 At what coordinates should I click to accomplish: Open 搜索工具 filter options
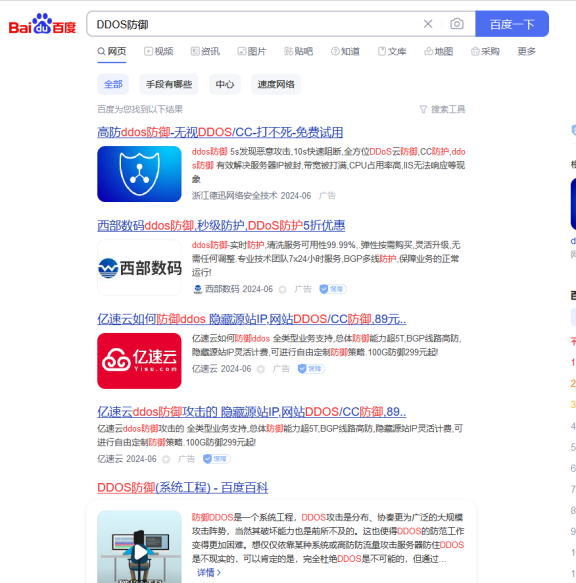click(443, 109)
